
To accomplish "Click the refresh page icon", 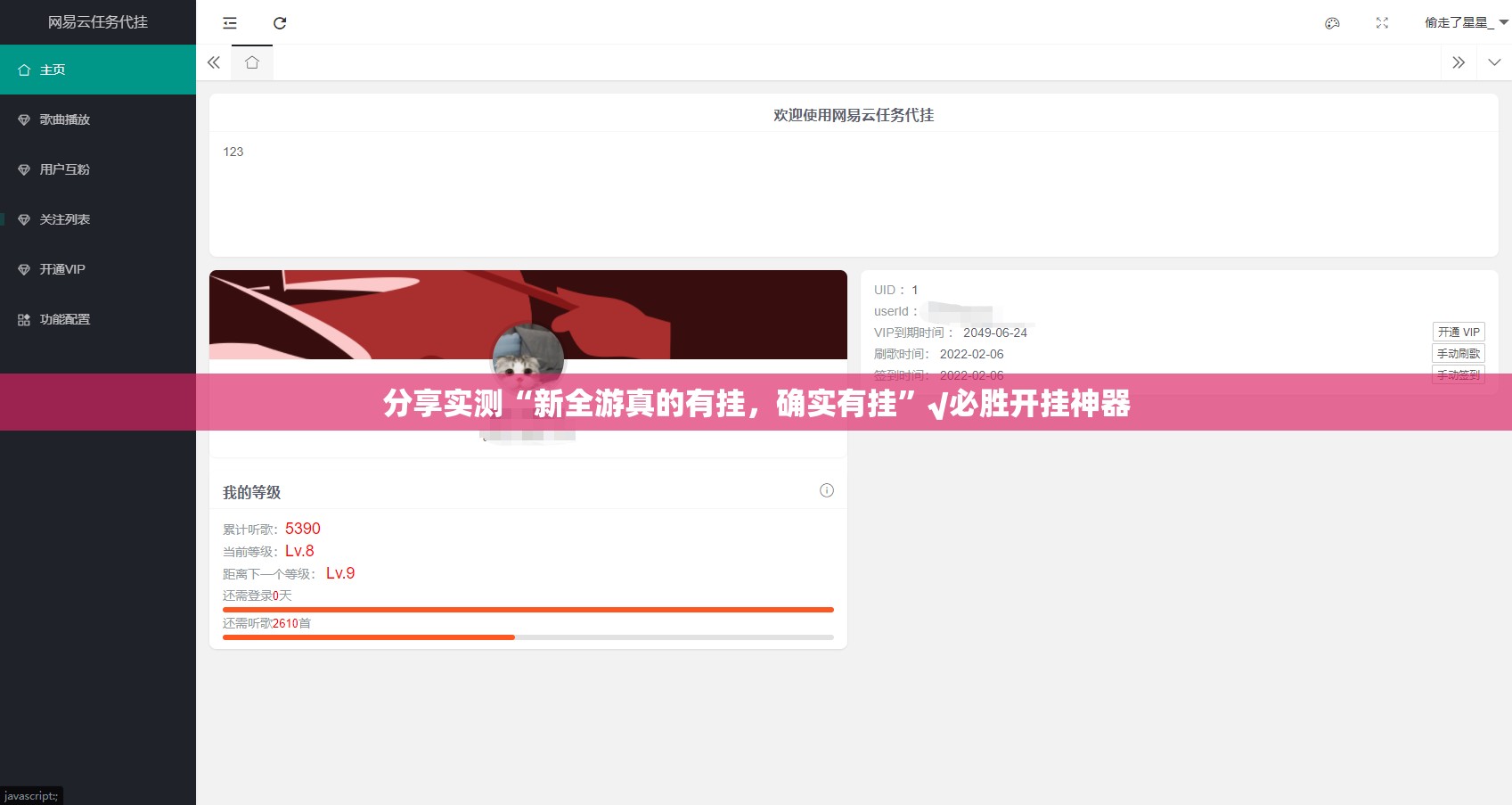I will [280, 23].
